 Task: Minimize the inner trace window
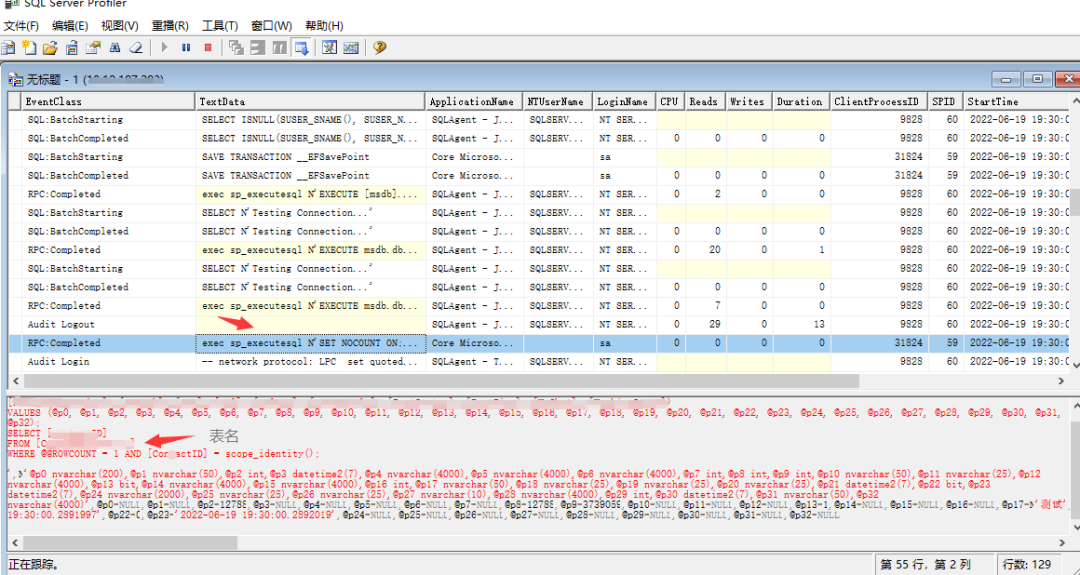(1006, 79)
